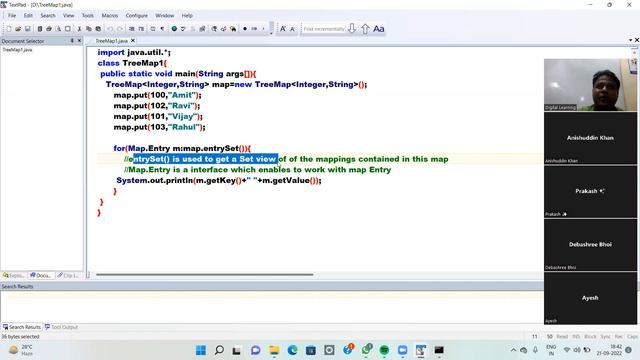The image size is (640, 360).
Task: Switch to Clip Library bottom tab
Action: [x=68, y=276]
